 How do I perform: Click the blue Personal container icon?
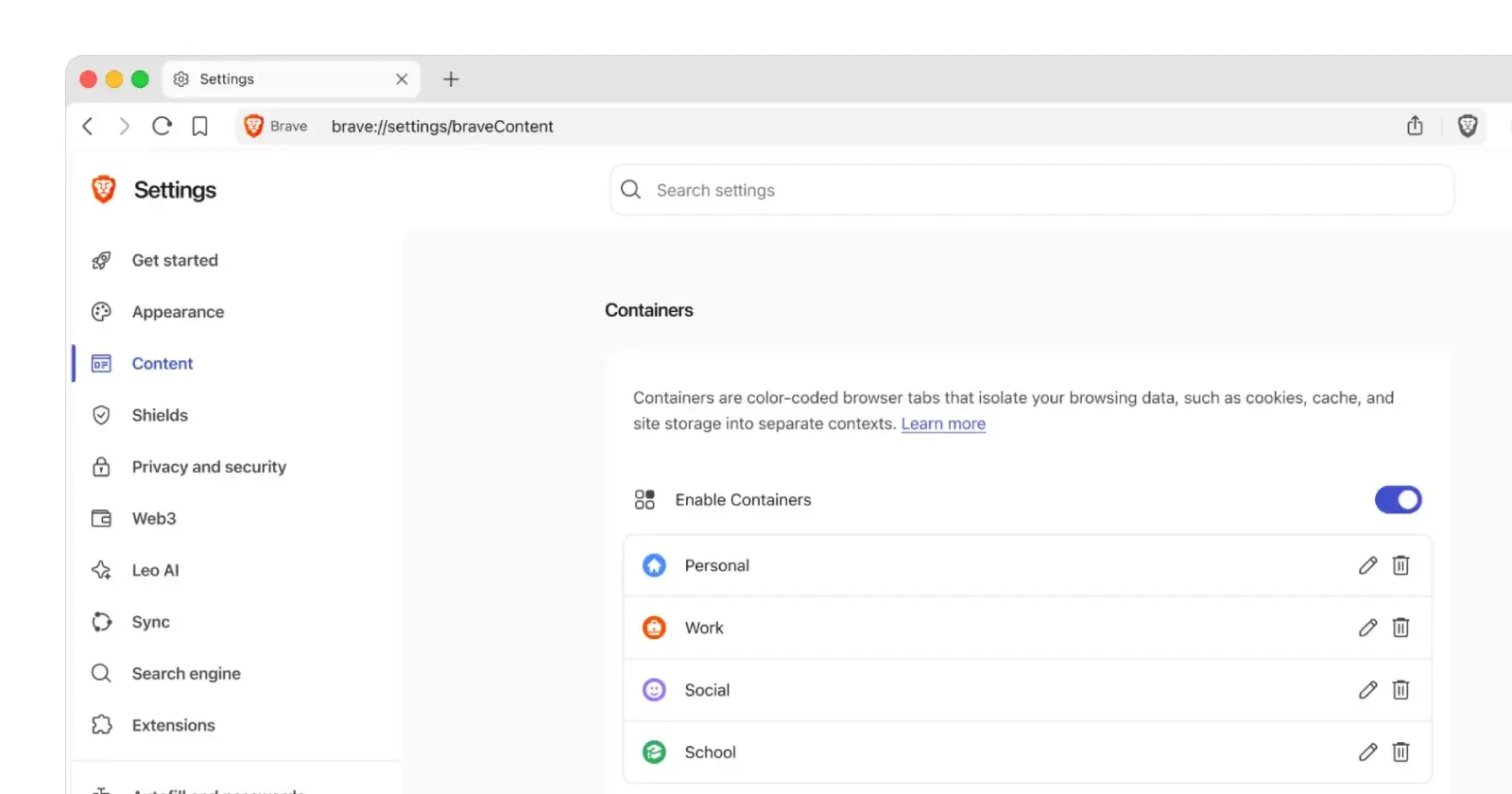point(654,565)
